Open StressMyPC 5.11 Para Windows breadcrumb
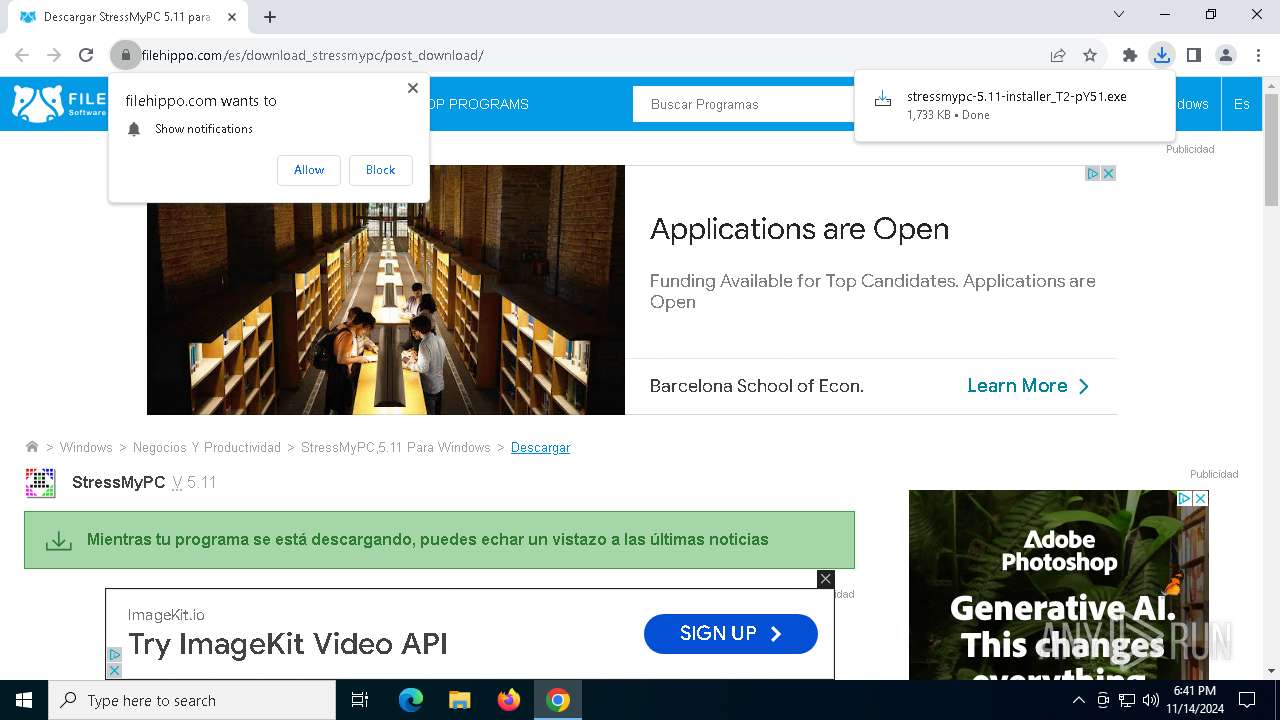This screenshot has height=720, width=1280. [x=395, y=447]
